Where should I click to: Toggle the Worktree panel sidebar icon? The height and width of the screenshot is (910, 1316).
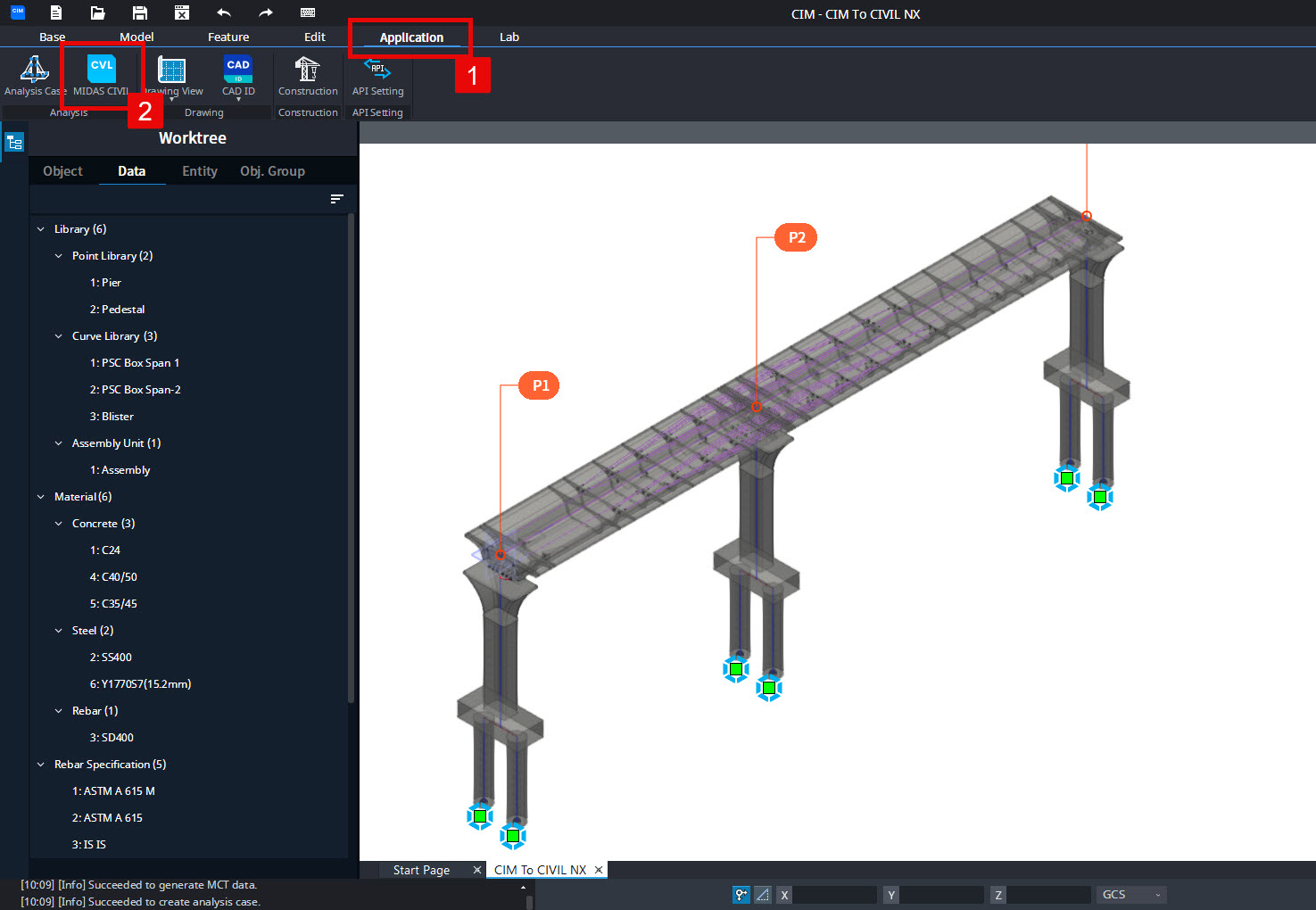click(x=14, y=143)
